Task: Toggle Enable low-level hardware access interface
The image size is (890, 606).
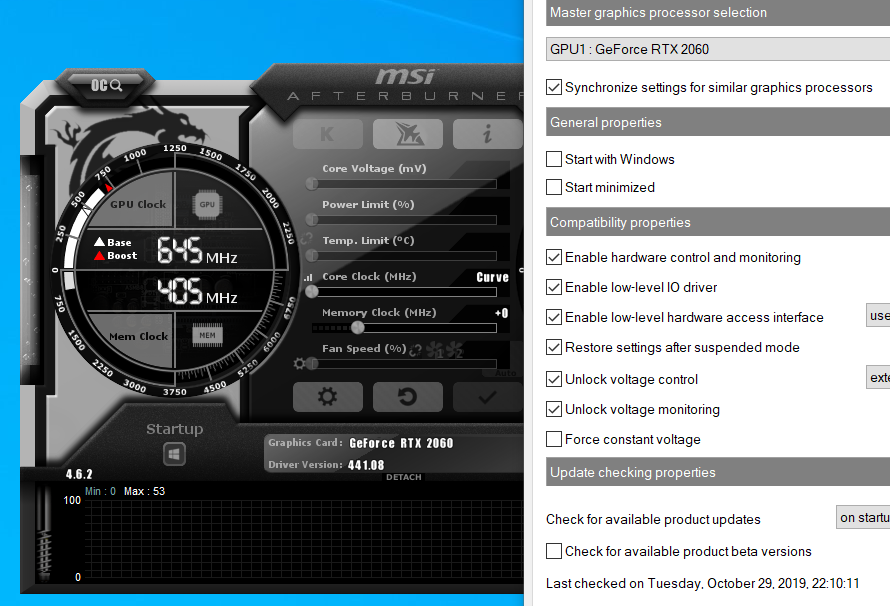Action: [554, 317]
